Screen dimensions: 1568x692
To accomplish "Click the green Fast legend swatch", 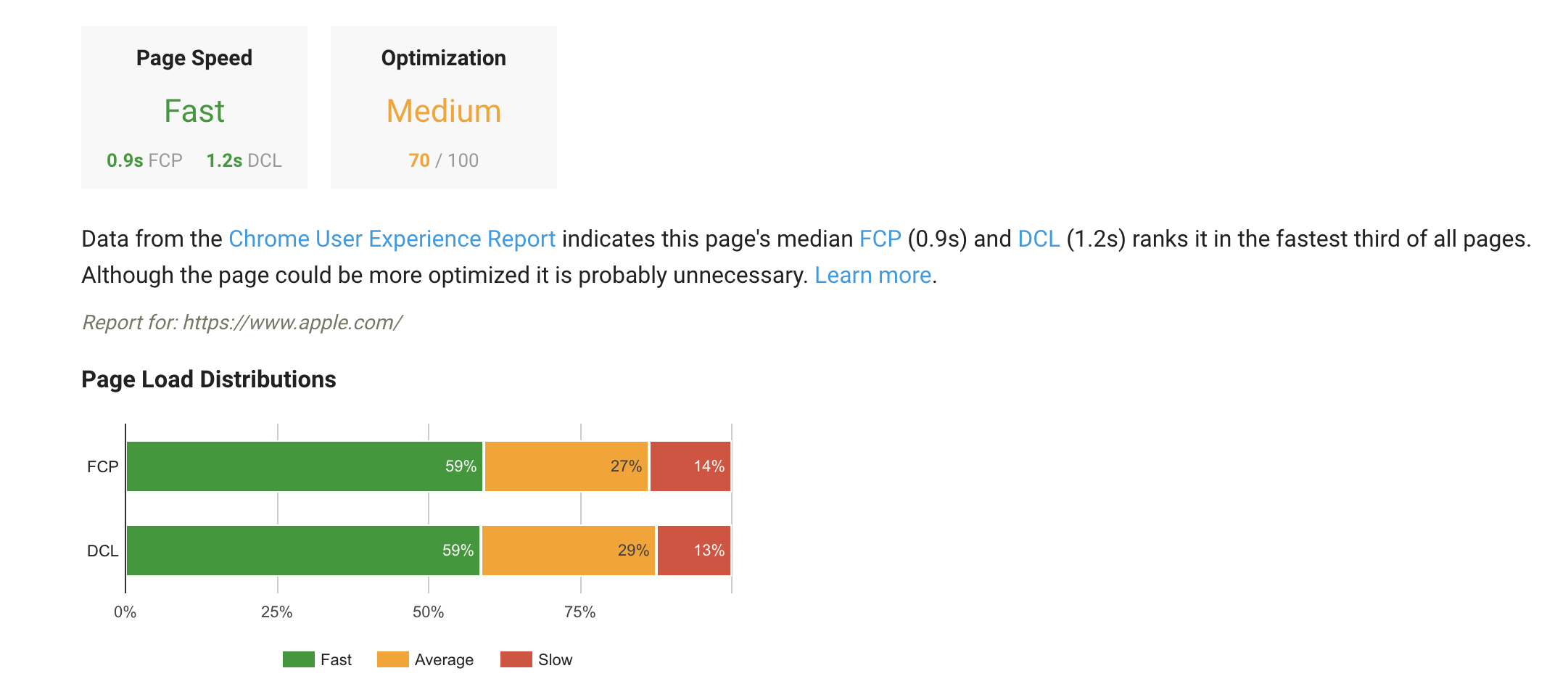I will click(298, 659).
